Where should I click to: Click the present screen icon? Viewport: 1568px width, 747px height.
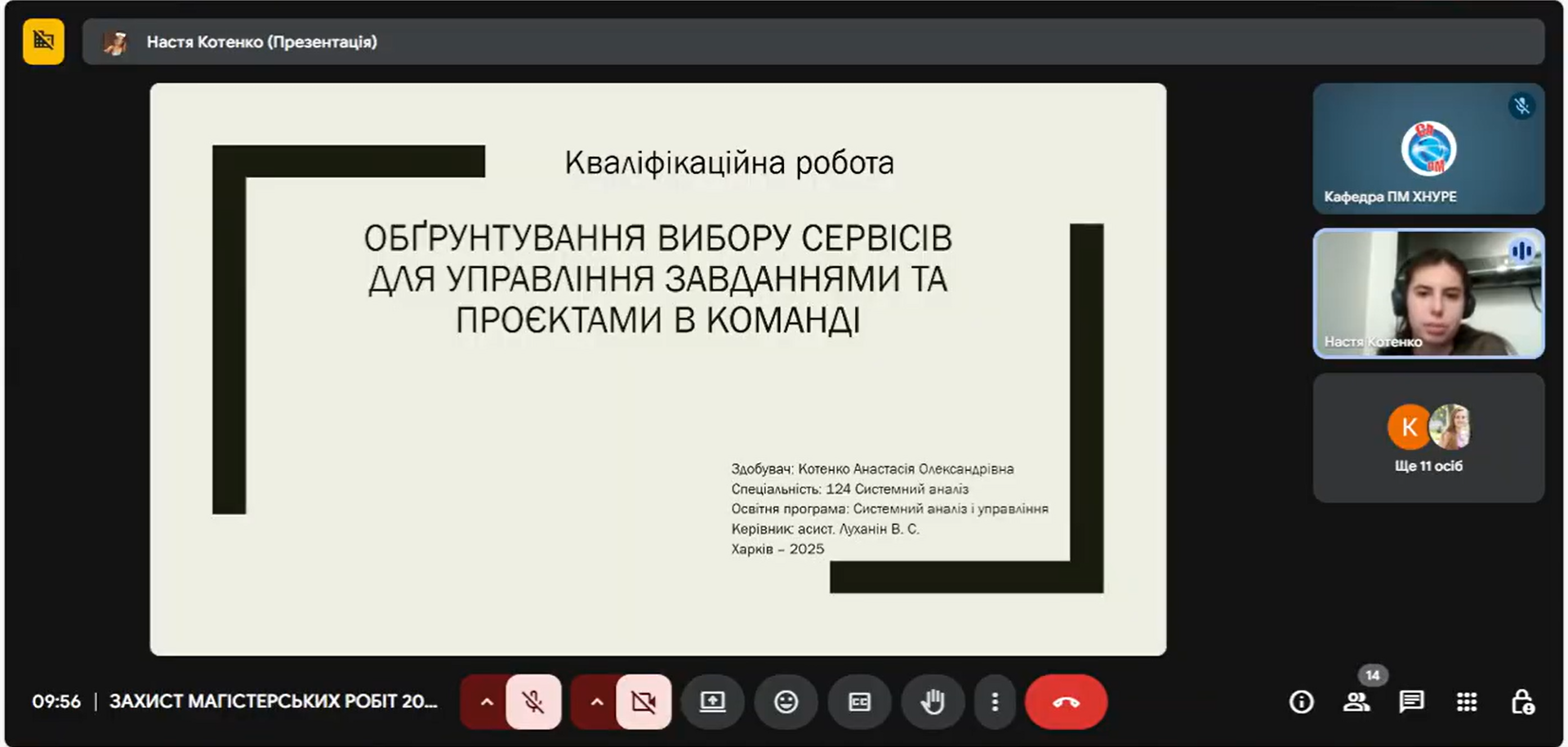(712, 702)
